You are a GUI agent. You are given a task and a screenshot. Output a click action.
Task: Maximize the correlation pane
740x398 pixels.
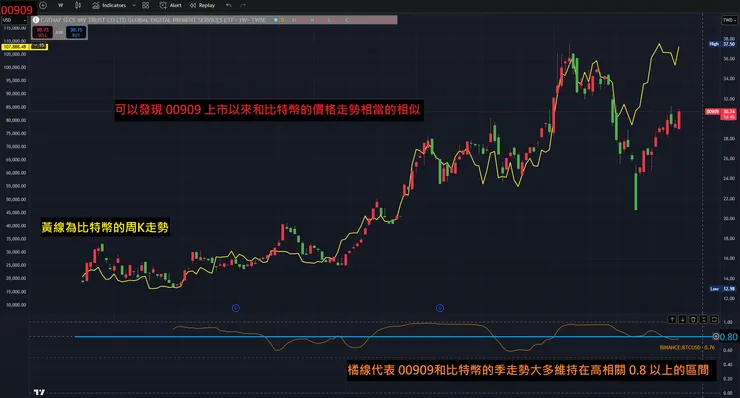coord(714,320)
